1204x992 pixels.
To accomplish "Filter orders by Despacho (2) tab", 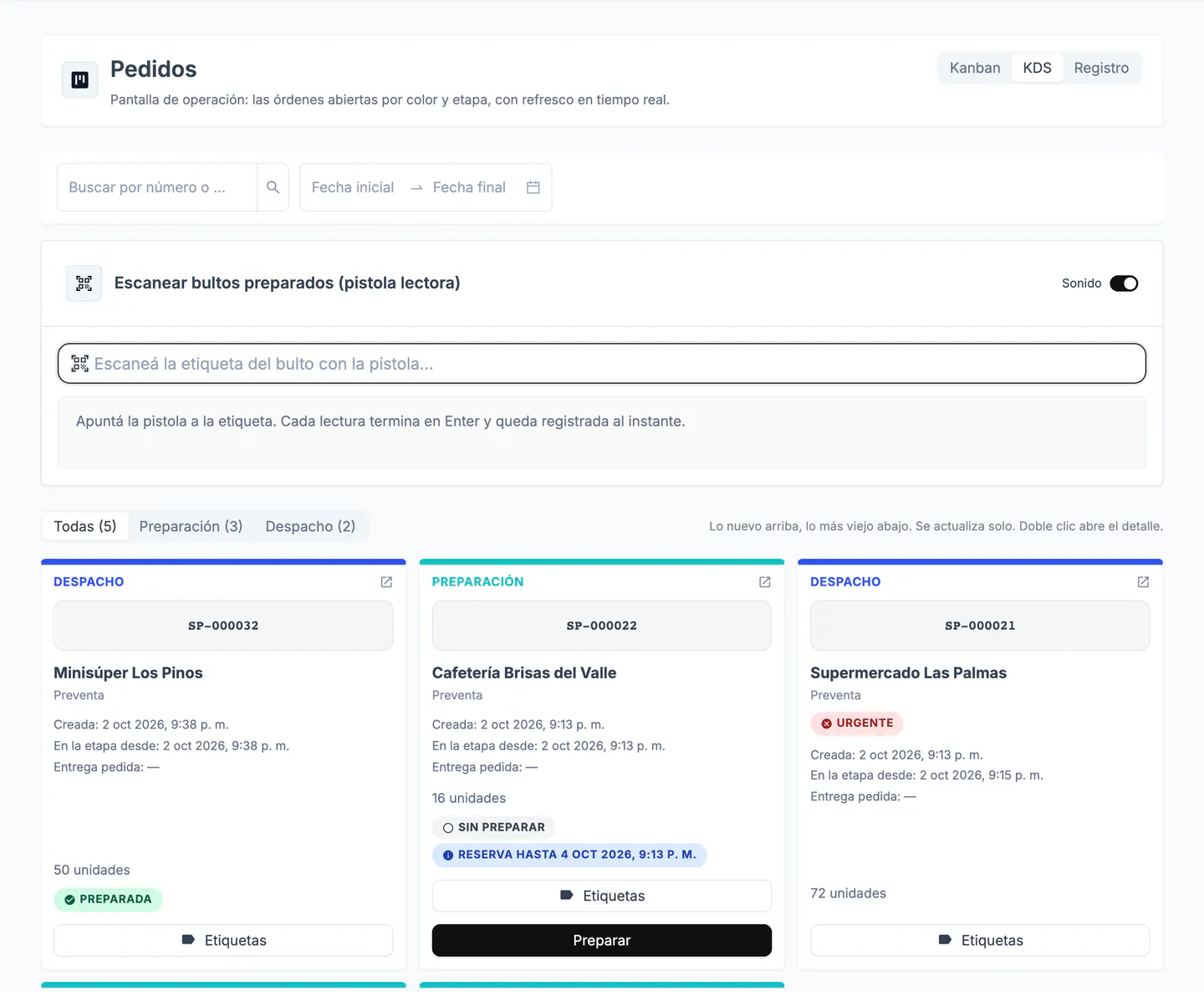I will [310, 526].
